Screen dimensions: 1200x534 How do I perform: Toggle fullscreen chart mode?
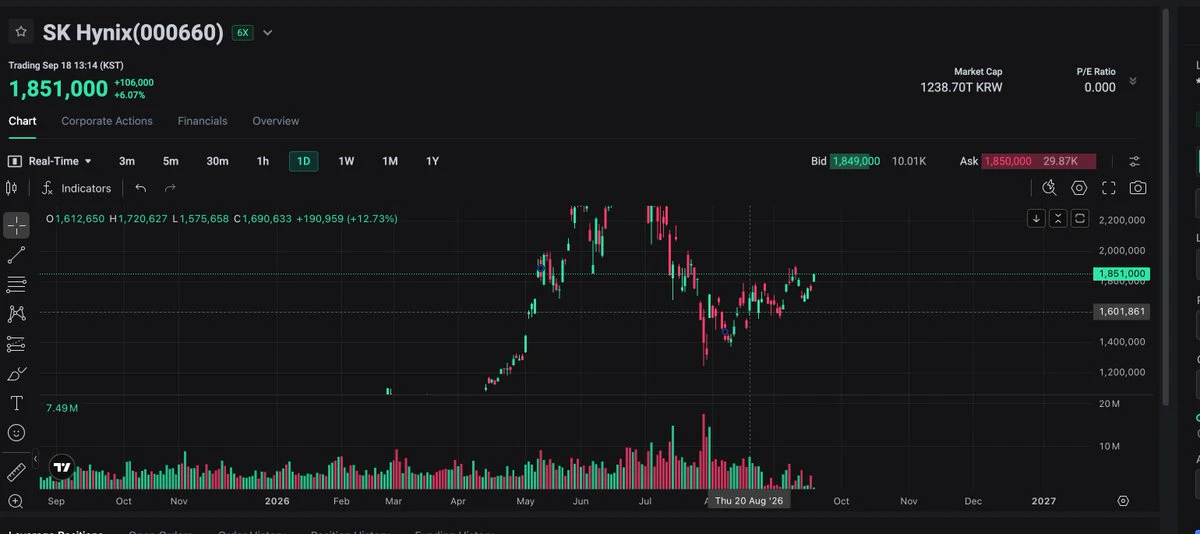tap(1108, 188)
